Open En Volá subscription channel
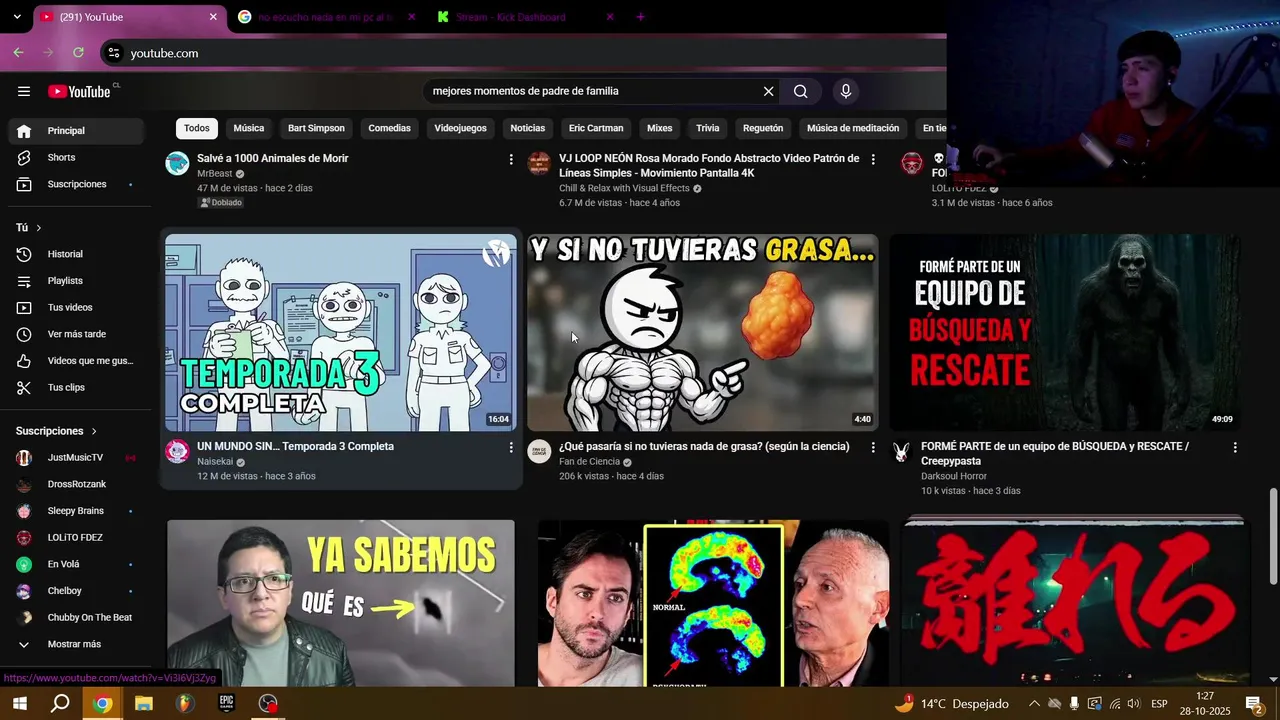This screenshot has height=720, width=1280. (76, 564)
